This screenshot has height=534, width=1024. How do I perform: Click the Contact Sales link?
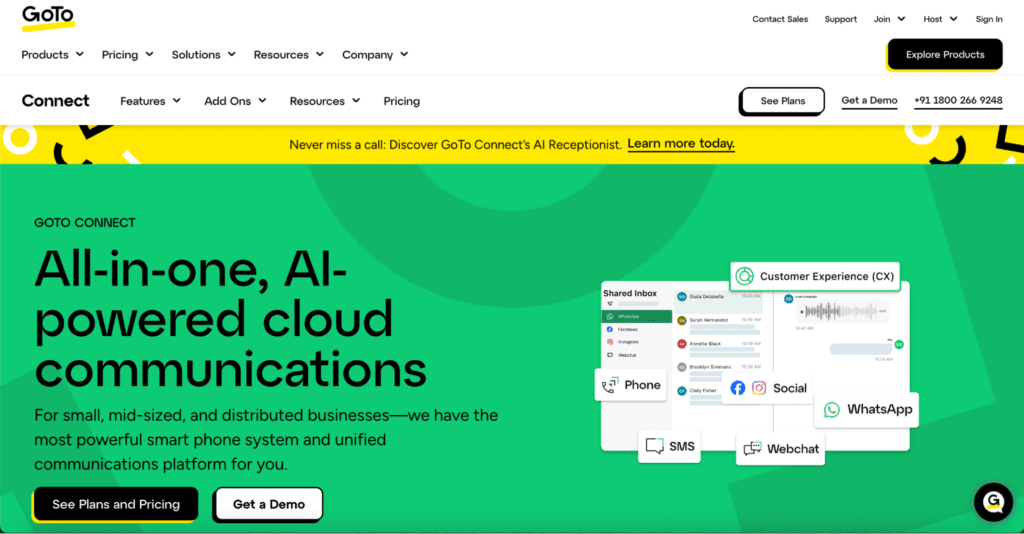pos(780,19)
